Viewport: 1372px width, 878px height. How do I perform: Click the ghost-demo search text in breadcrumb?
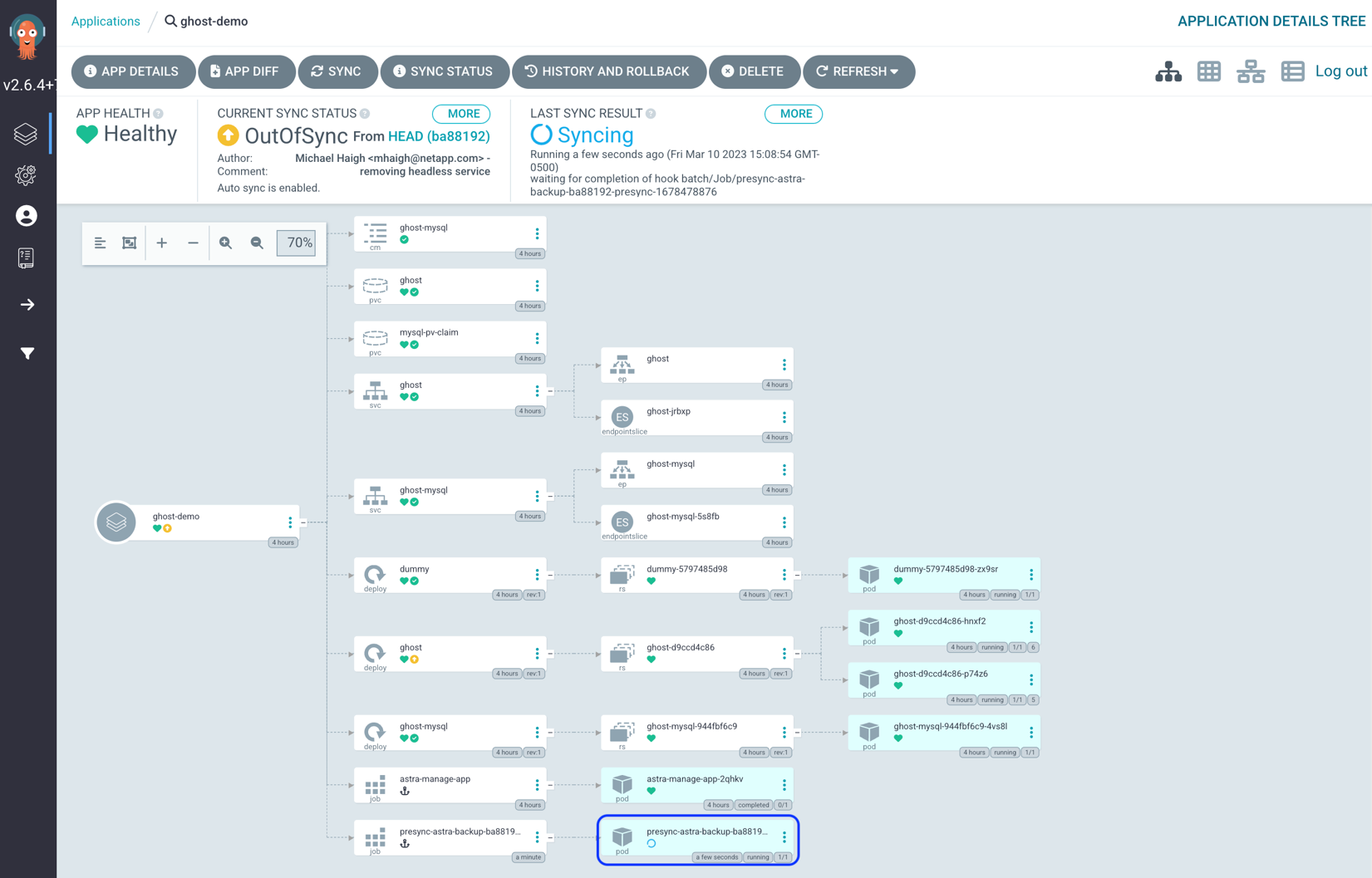214,22
